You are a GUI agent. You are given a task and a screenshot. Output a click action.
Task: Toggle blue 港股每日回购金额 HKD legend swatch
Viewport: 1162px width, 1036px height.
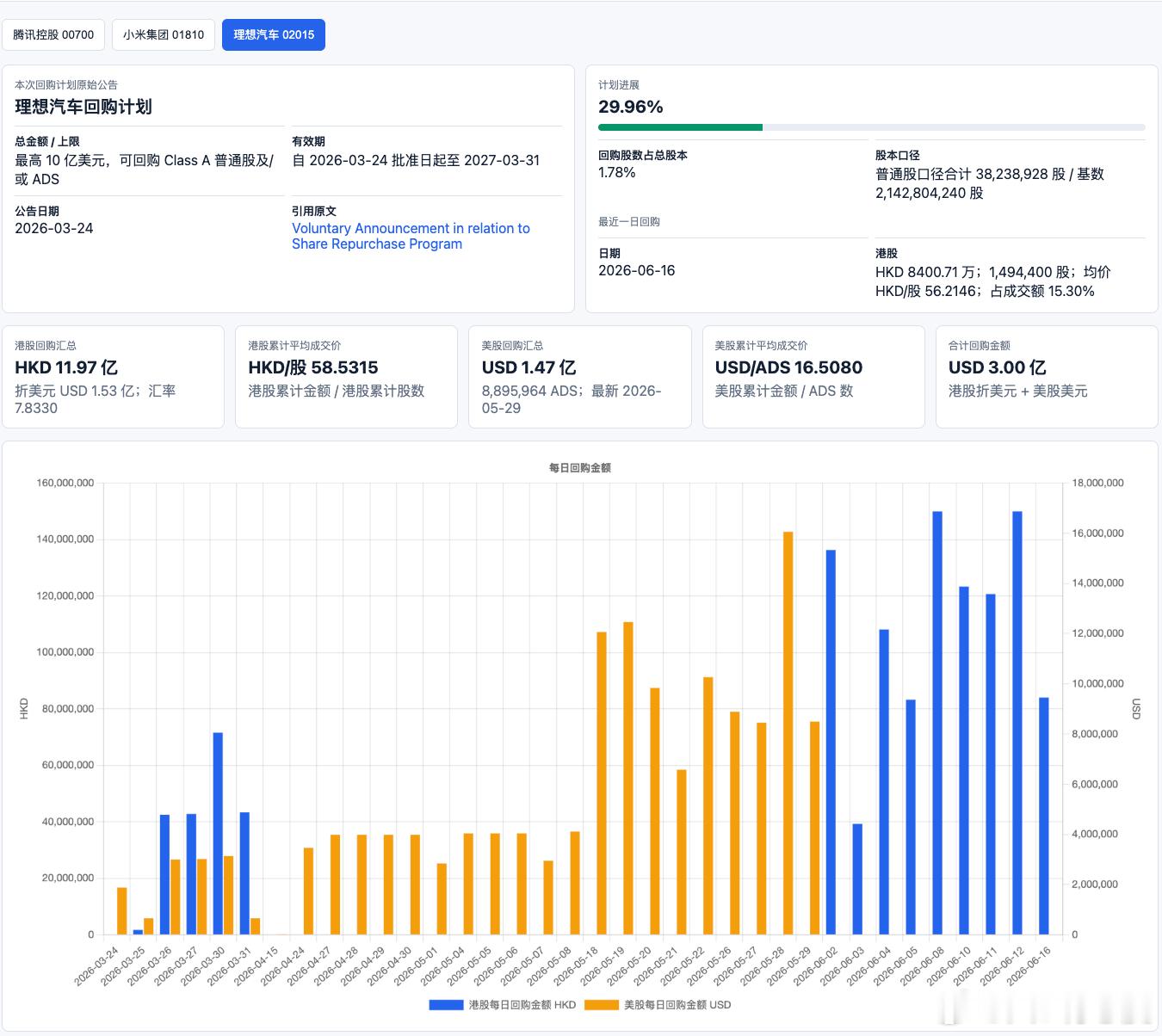[447, 1005]
